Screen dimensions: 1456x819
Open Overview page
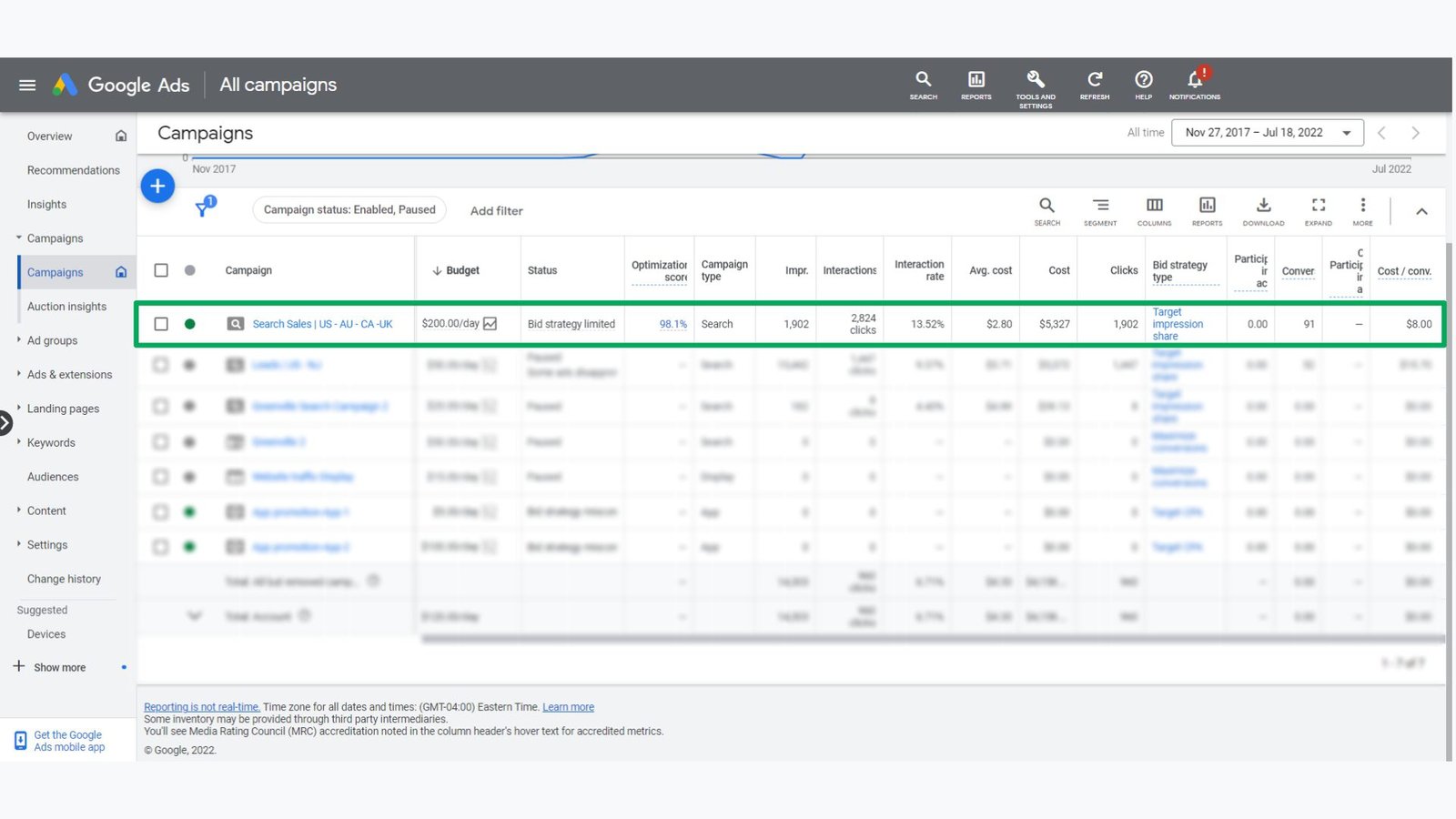[49, 136]
